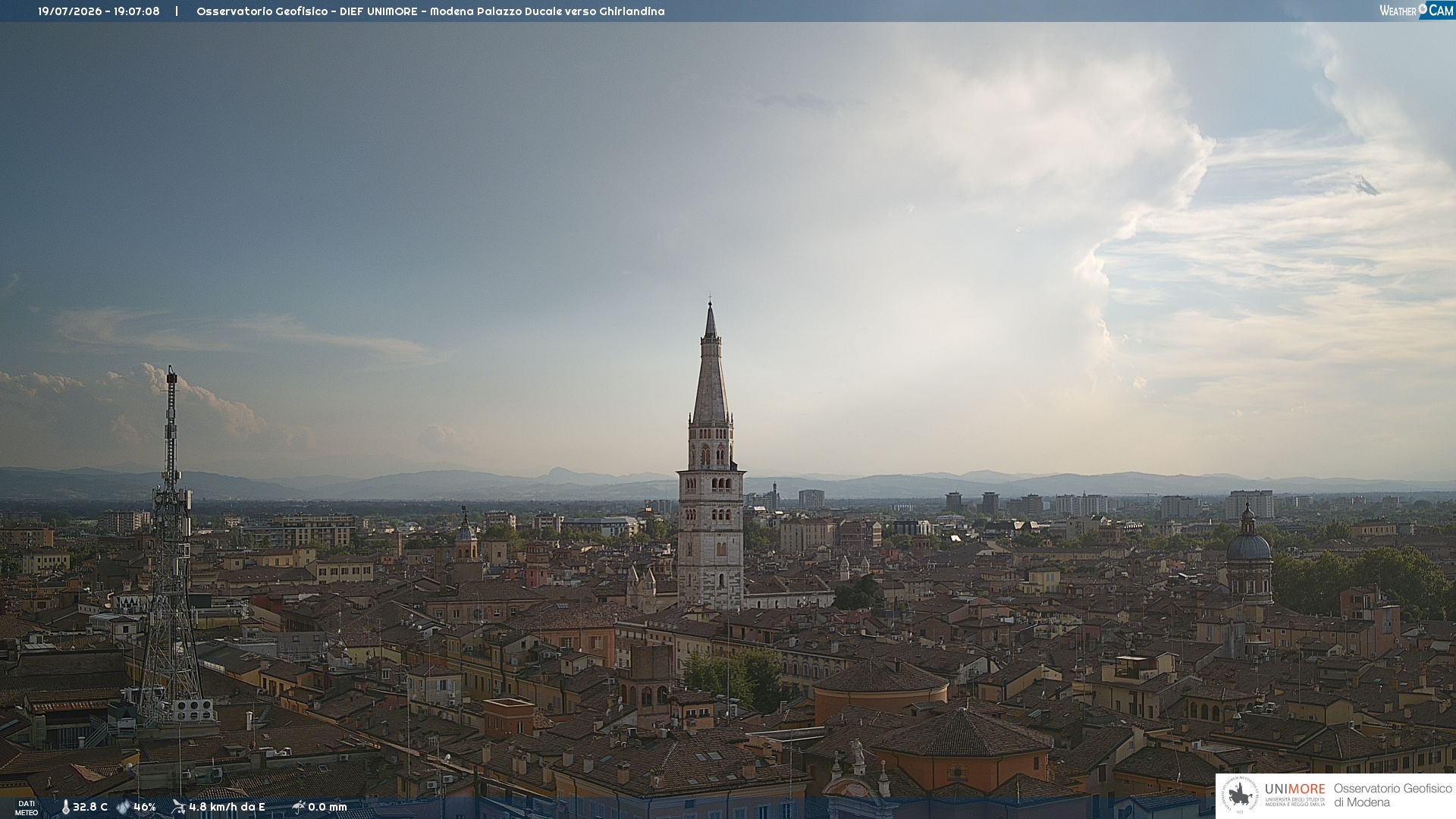1456x819 pixels.
Task: Click the rain umbrella icon
Action: point(298,807)
